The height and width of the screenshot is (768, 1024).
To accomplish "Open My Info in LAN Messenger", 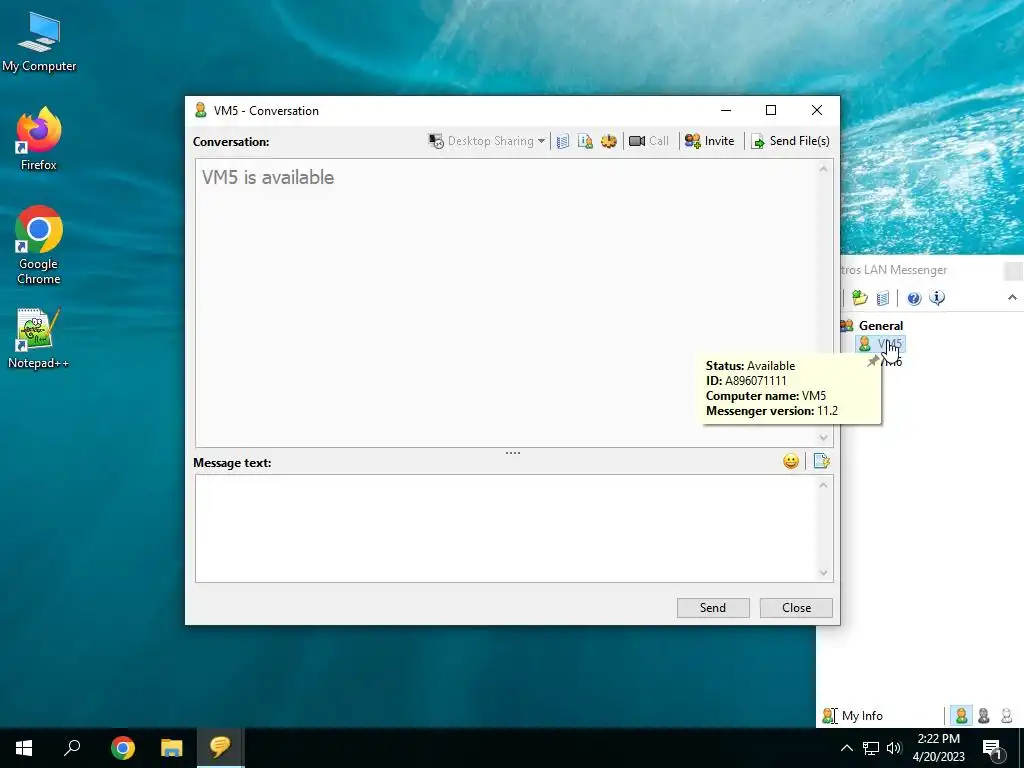I will point(853,716).
